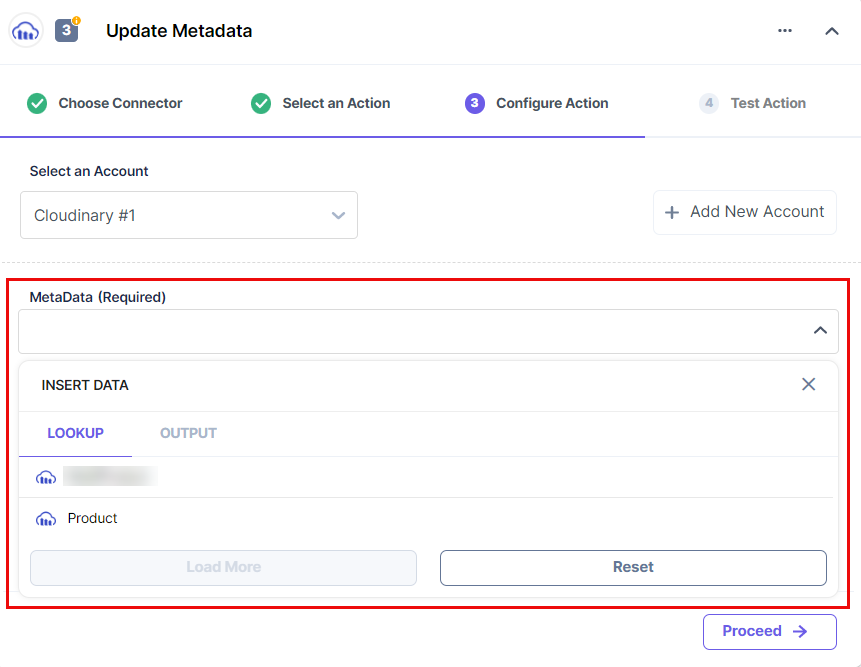Close the Insert Data panel
Image resolution: width=861 pixels, height=667 pixels.
click(808, 384)
